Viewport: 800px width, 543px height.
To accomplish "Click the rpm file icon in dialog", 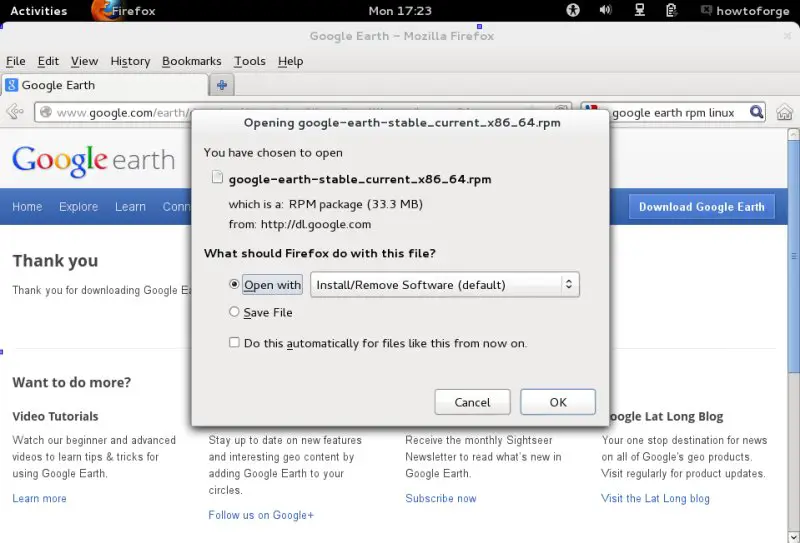I will pyautogui.click(x=217, y=177).
